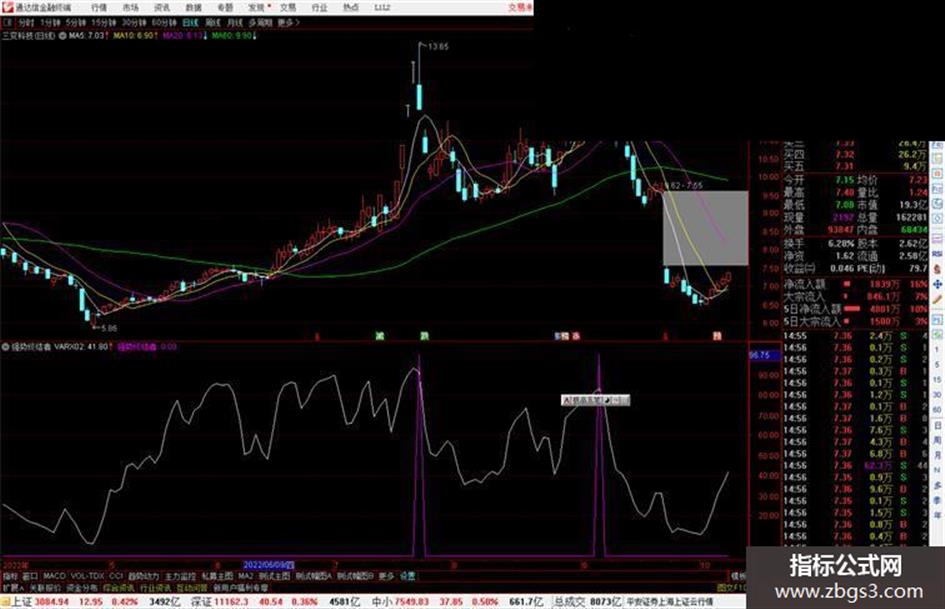This screenshot has height=609, width=945.
Task: Click the round icon beside 强势纠结者 indicator
Action: [x=5, y=347]
